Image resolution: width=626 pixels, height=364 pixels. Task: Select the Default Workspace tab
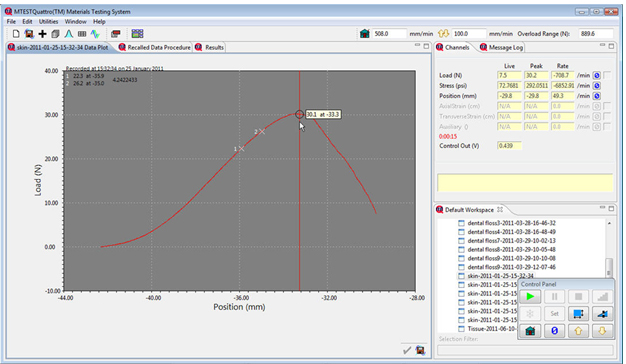tap(470, 210)
